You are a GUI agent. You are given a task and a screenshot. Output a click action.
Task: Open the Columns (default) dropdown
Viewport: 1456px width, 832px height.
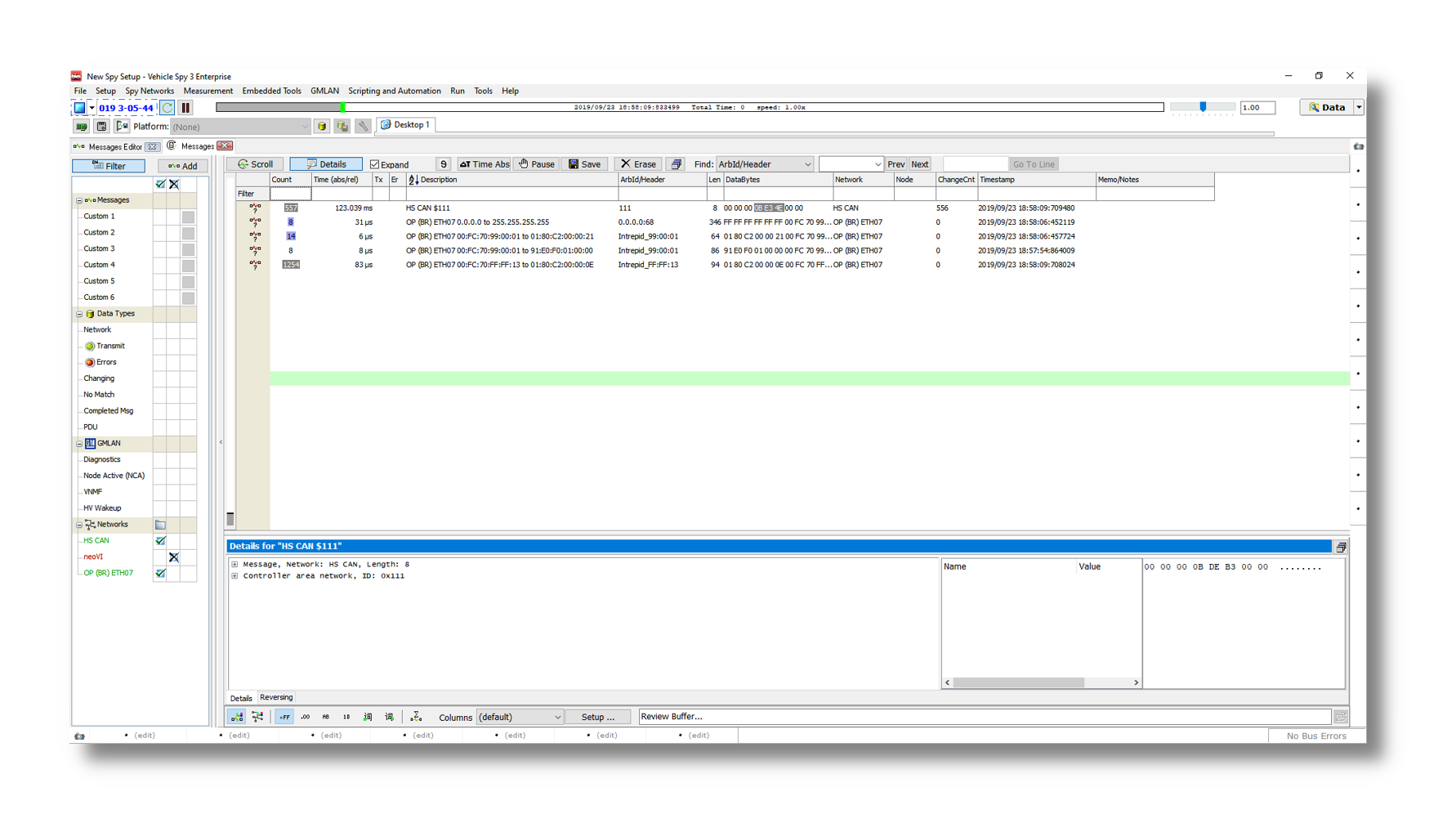click(x=557, y=718)
